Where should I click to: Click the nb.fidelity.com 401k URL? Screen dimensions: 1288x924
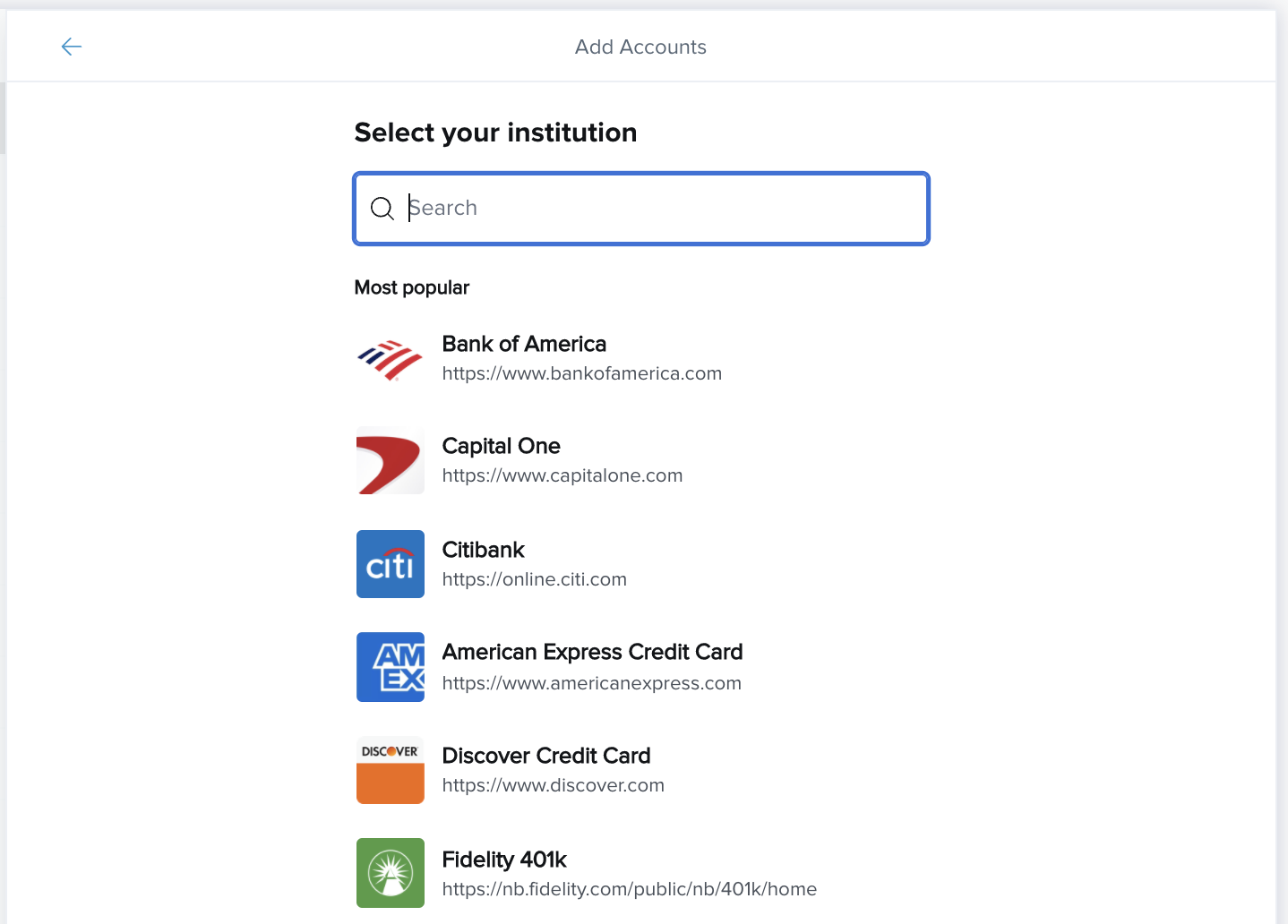tap(629, 889)
